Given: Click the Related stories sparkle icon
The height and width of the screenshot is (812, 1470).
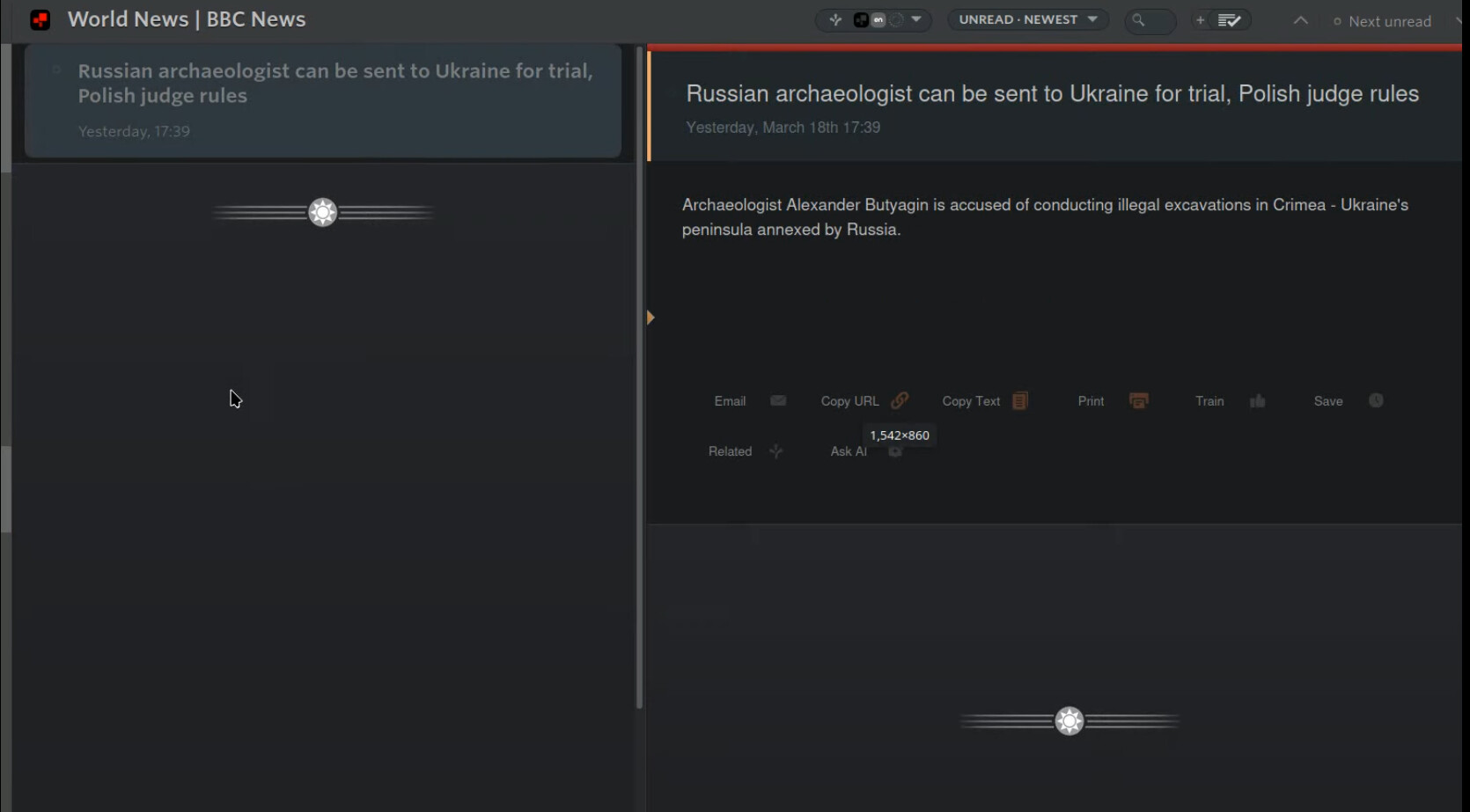Looking at the screenshot, I should pyautogui.click(x=775, y=451).
